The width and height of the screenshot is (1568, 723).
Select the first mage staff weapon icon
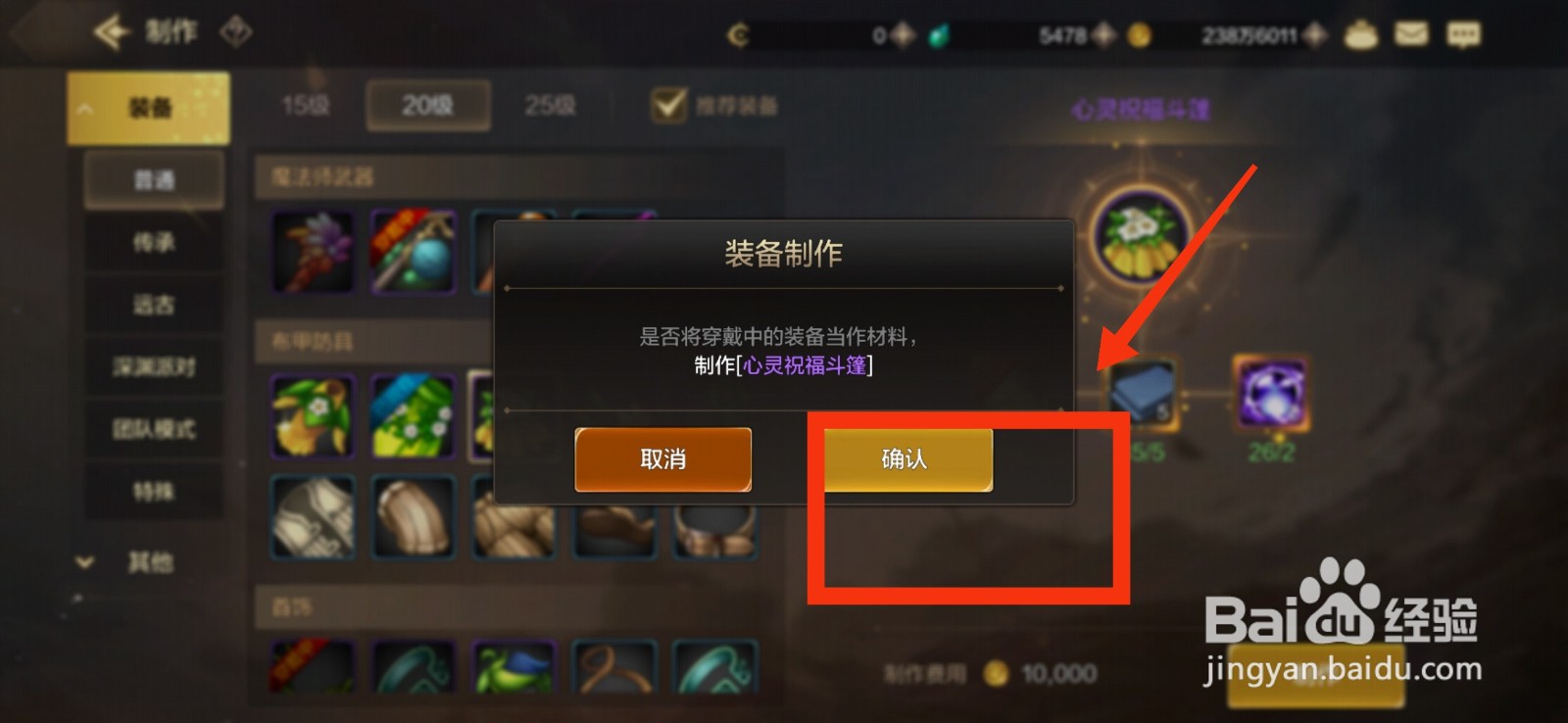[314, 252]
